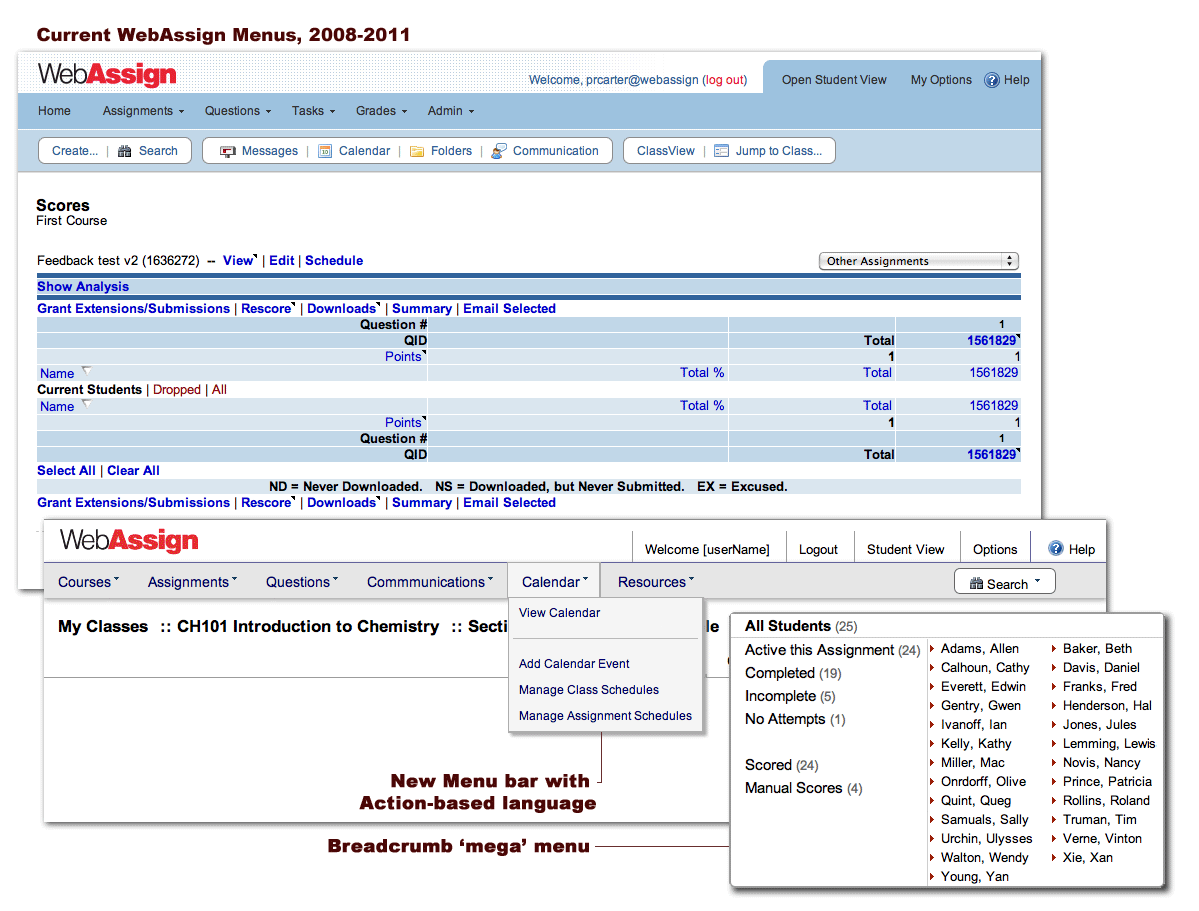Expand the Tasks menu

tap(314, 111)
